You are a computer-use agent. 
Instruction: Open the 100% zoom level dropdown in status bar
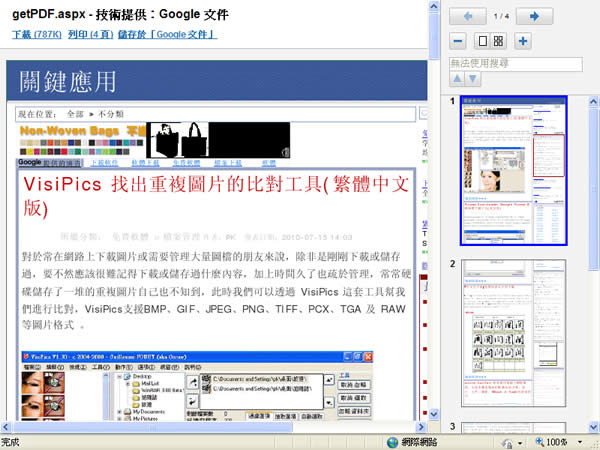(x=580, y=443)
